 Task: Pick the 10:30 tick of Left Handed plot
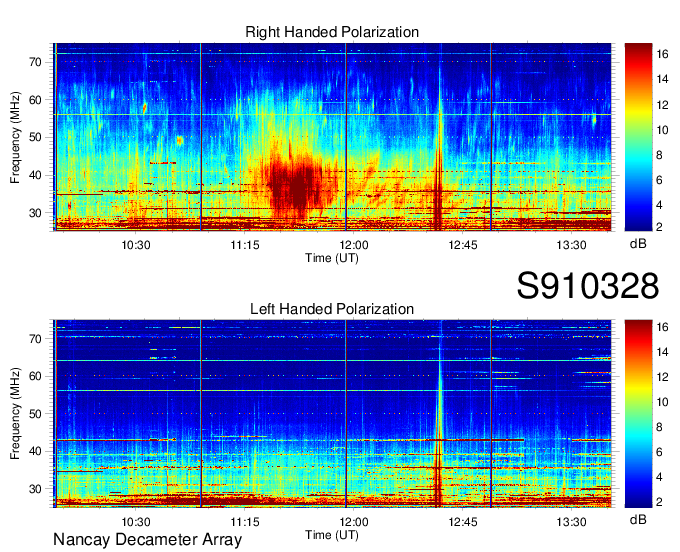pyautogui.click(x=136, y=522)
